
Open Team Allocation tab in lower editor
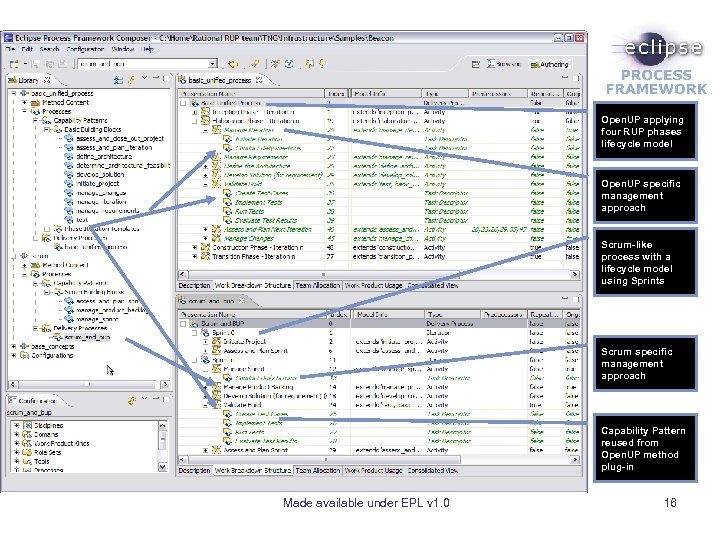pos(317,470)
